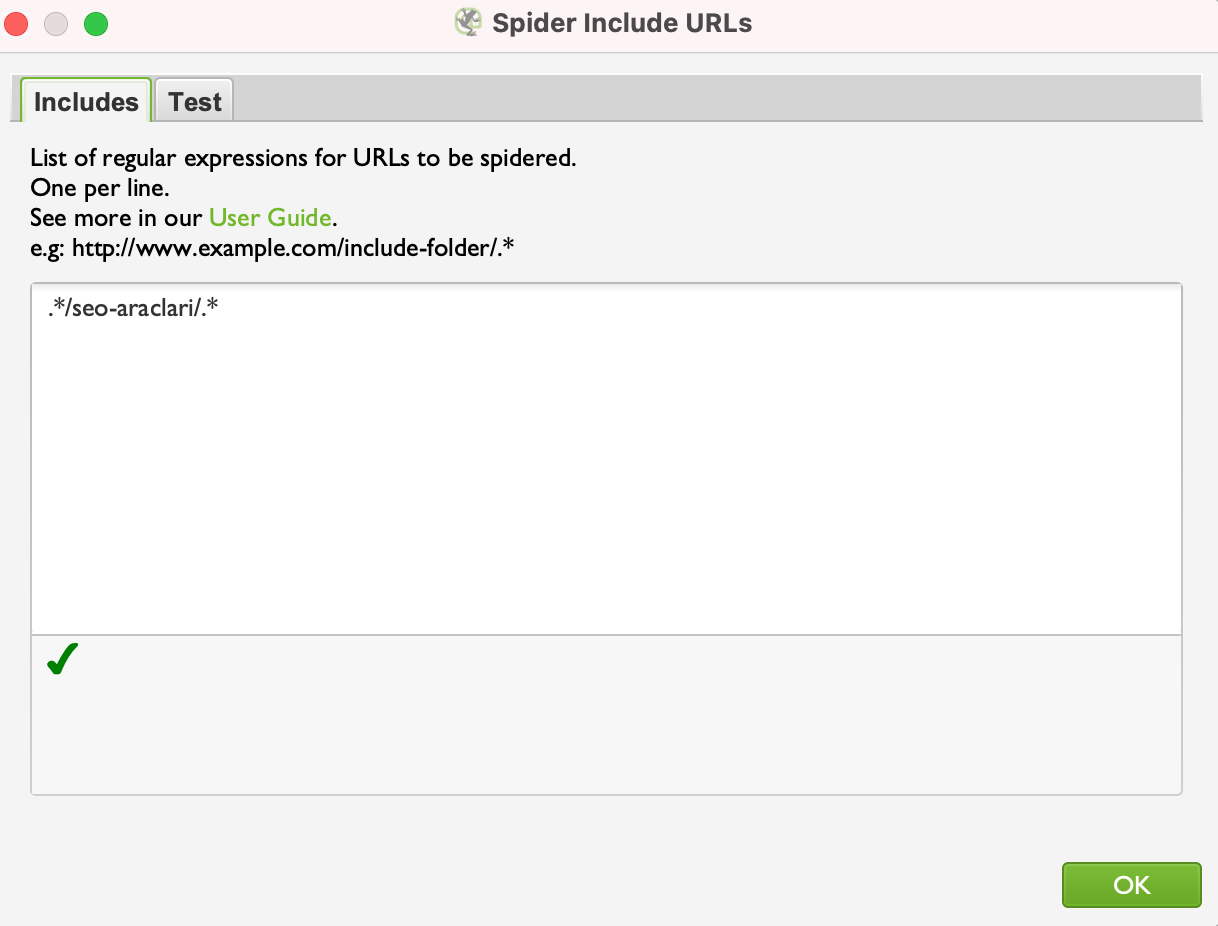Close the Spider Include URLs window
The image size is (1218, 926).
click(17, 23)
